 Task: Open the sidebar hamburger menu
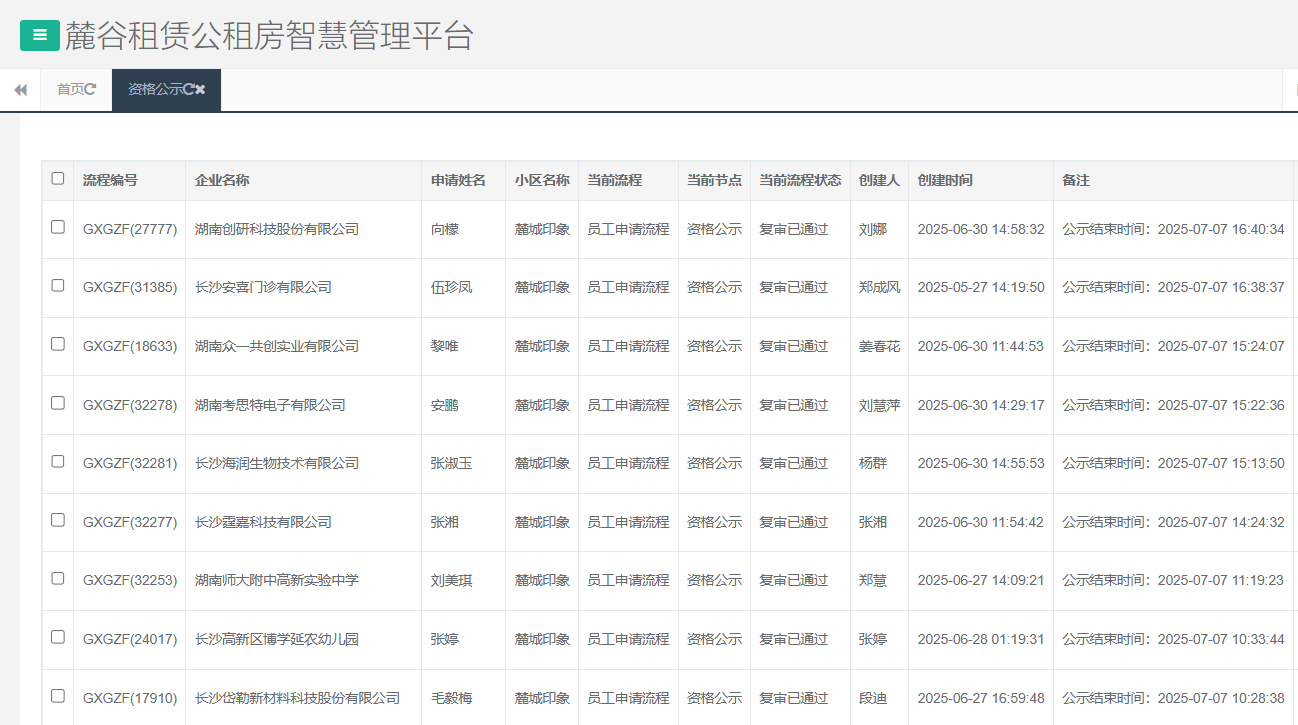[40, 35]
